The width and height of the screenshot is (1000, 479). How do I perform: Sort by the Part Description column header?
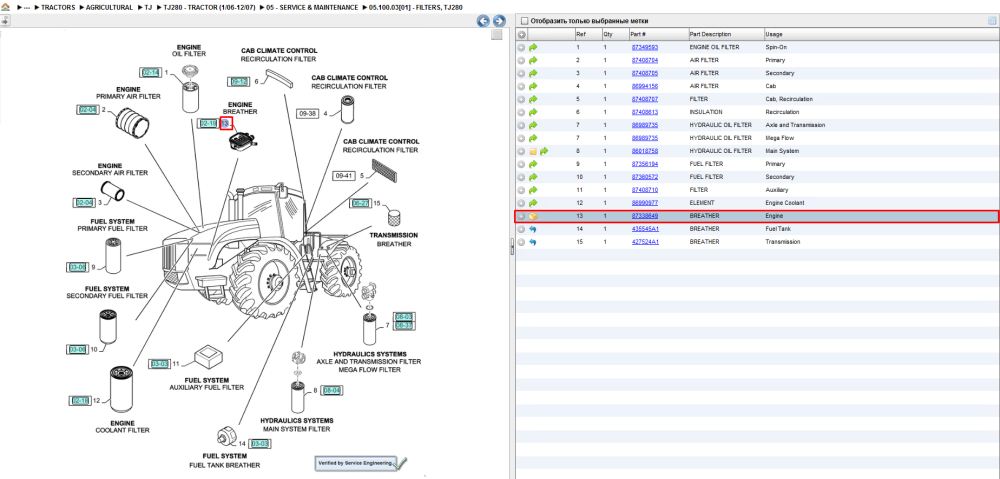pos(710,34)
